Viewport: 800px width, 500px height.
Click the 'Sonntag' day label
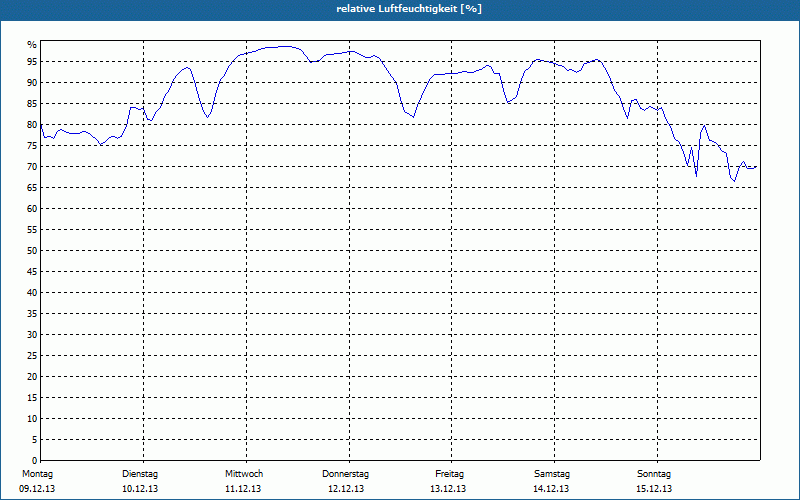(654, 474)
